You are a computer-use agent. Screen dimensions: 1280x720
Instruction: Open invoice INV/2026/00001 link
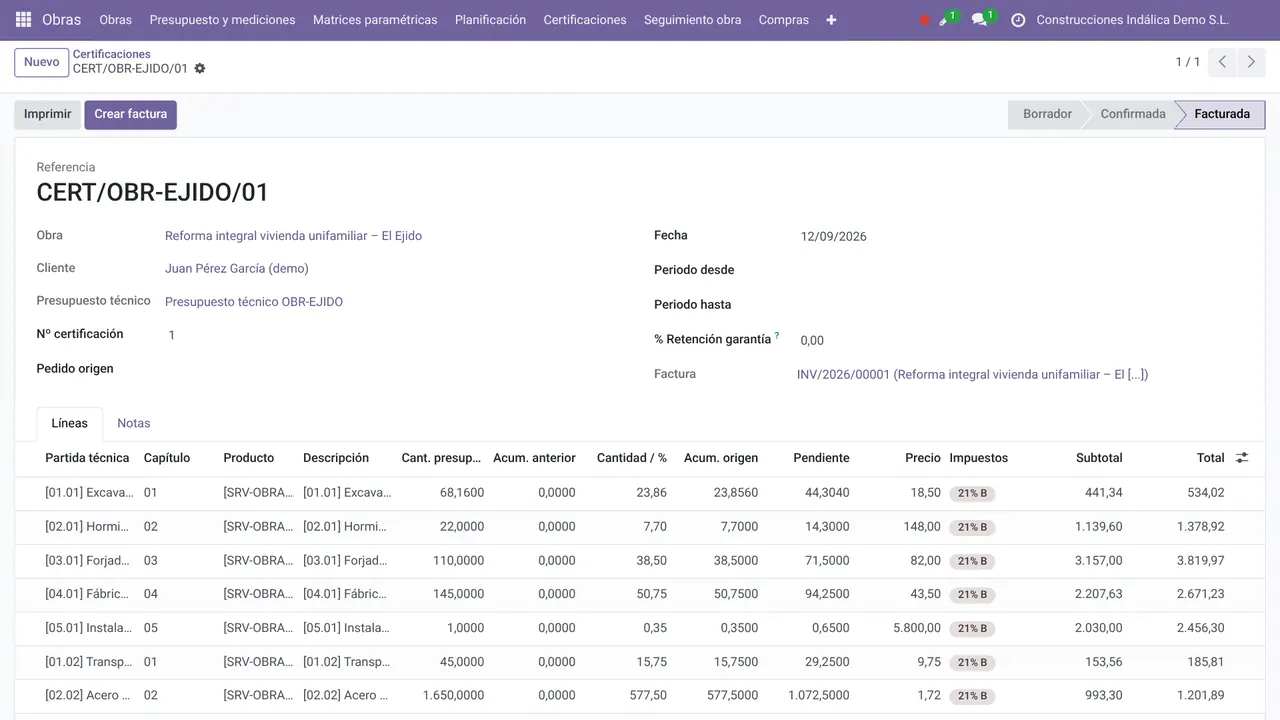pyautogui.click(x=972, y=375)
